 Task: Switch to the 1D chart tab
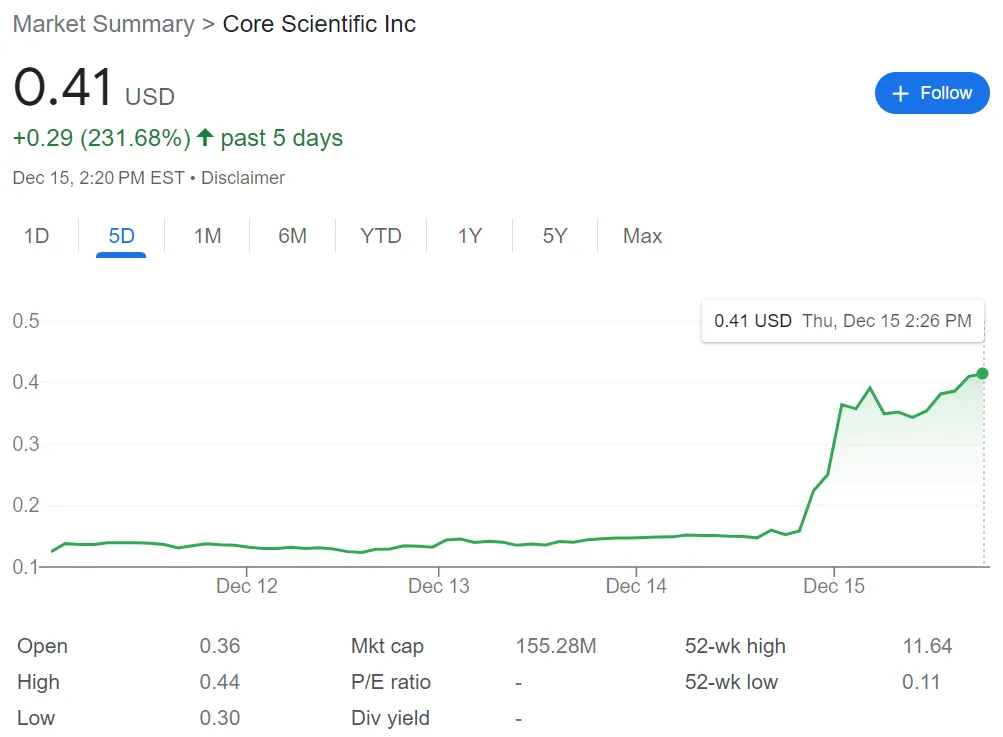pos(36,236)
